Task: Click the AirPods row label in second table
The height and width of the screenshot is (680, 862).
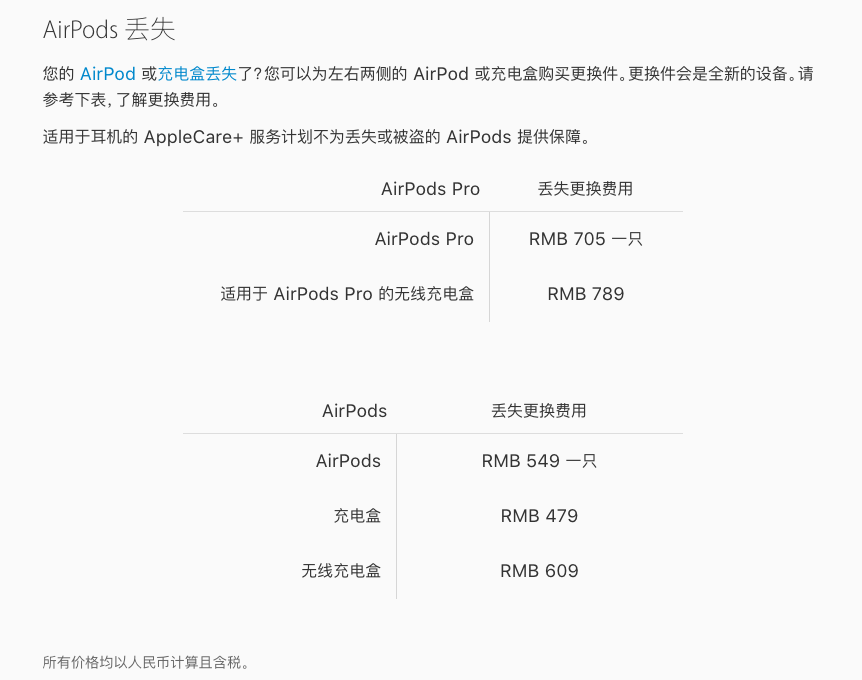Action: 348,461
